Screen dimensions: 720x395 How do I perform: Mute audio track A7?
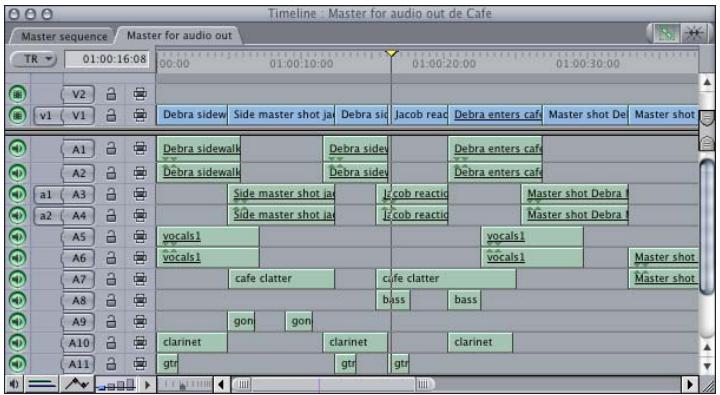pos(17,279)
